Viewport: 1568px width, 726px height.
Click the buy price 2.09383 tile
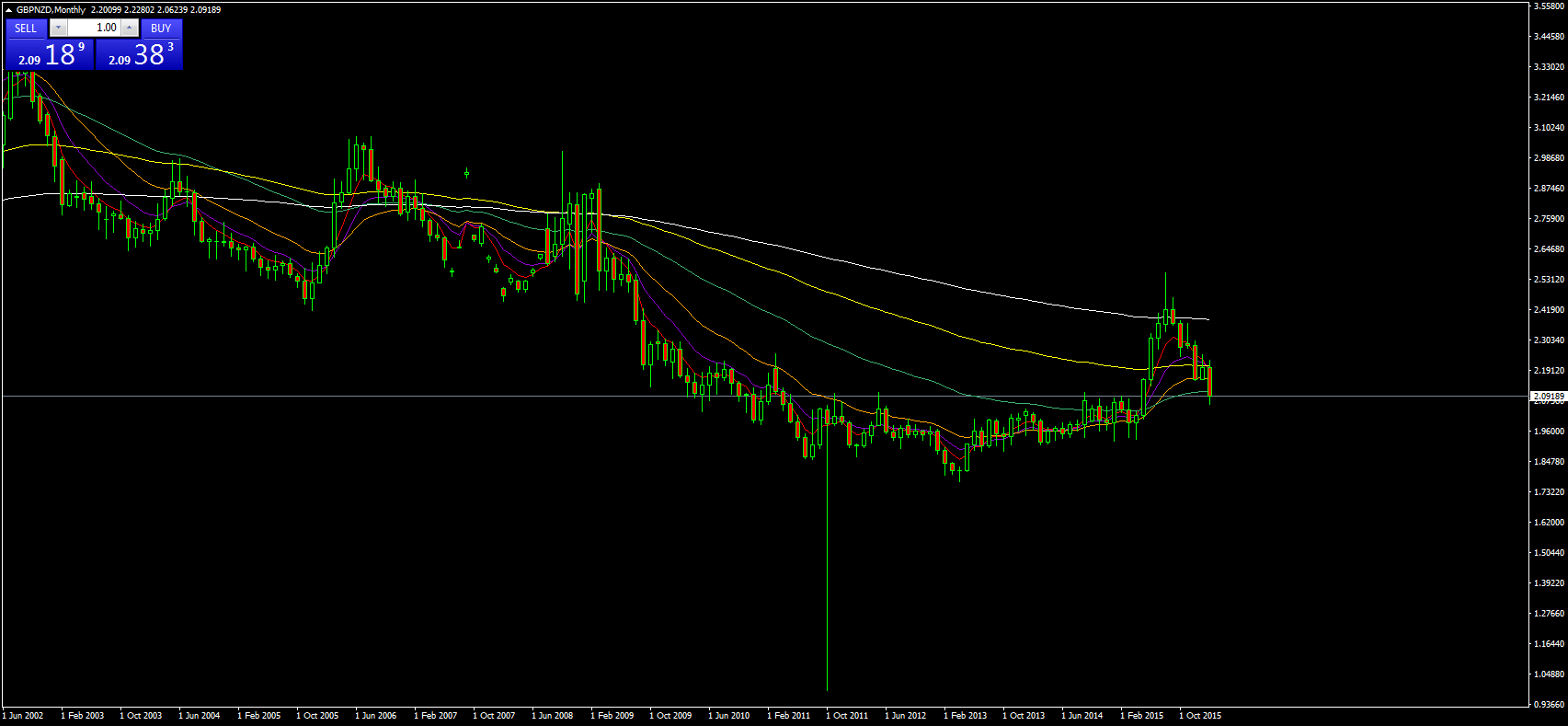pos(139,55)
